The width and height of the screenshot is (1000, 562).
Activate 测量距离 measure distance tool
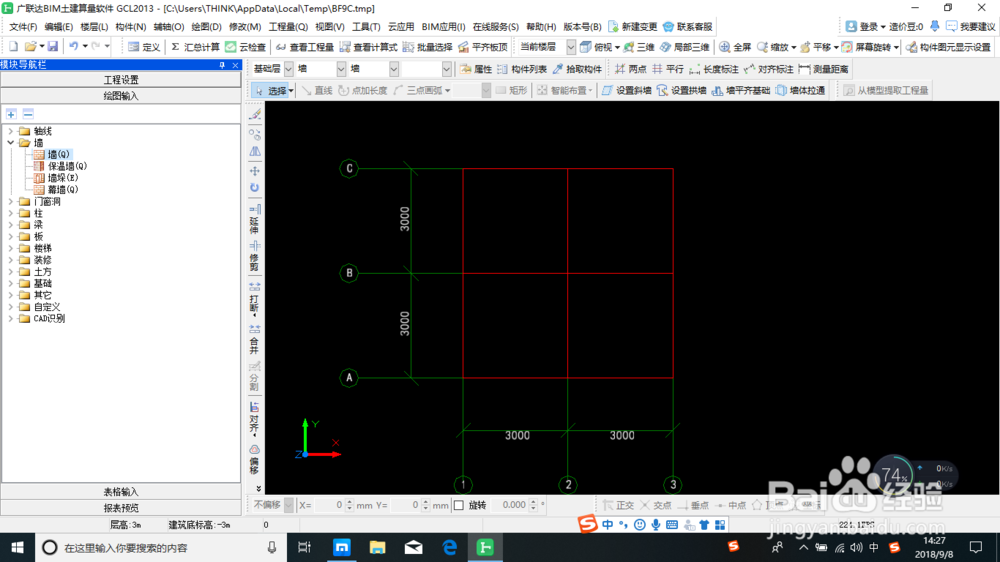[823, 69]
